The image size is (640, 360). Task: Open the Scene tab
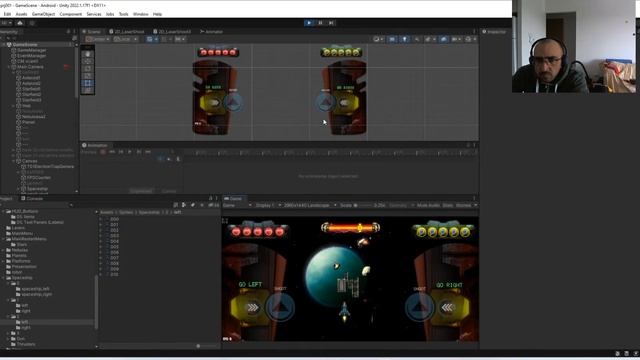(92, 31)
